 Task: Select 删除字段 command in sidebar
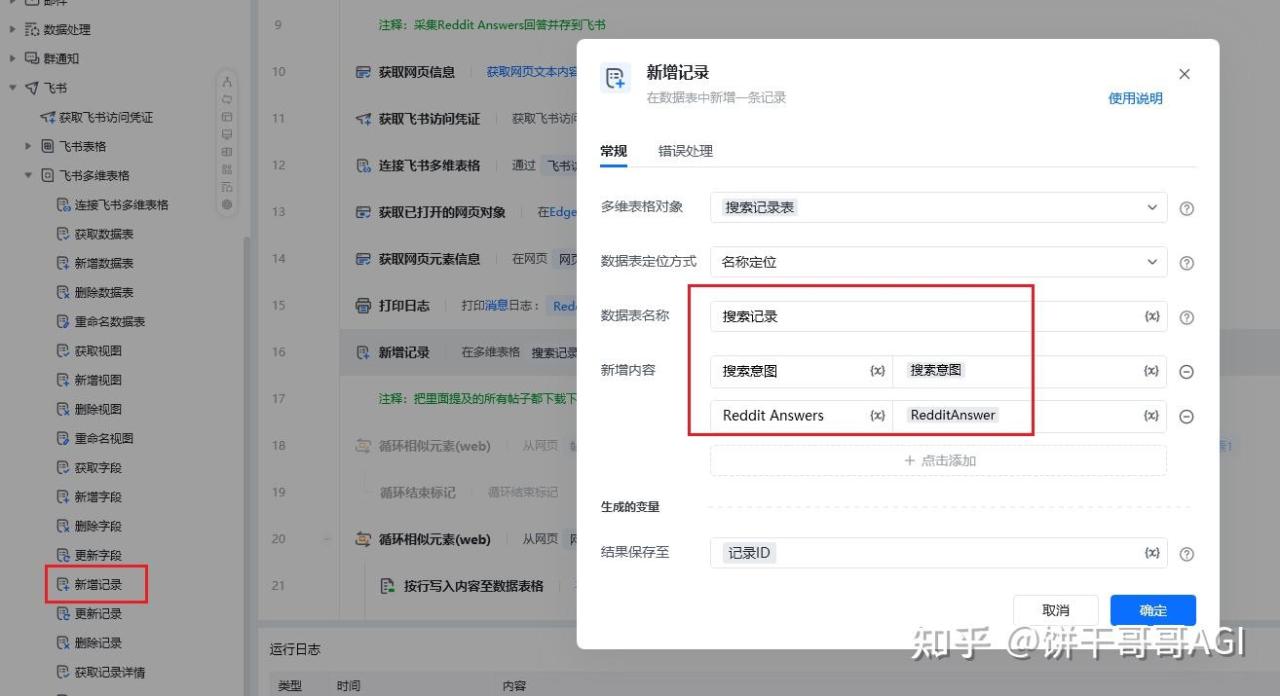[89, 526]
